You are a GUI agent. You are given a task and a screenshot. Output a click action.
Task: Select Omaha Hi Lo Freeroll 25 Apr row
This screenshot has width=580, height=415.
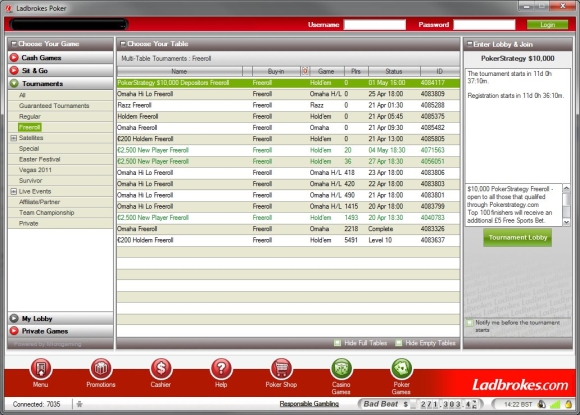[x=288, y=94]
